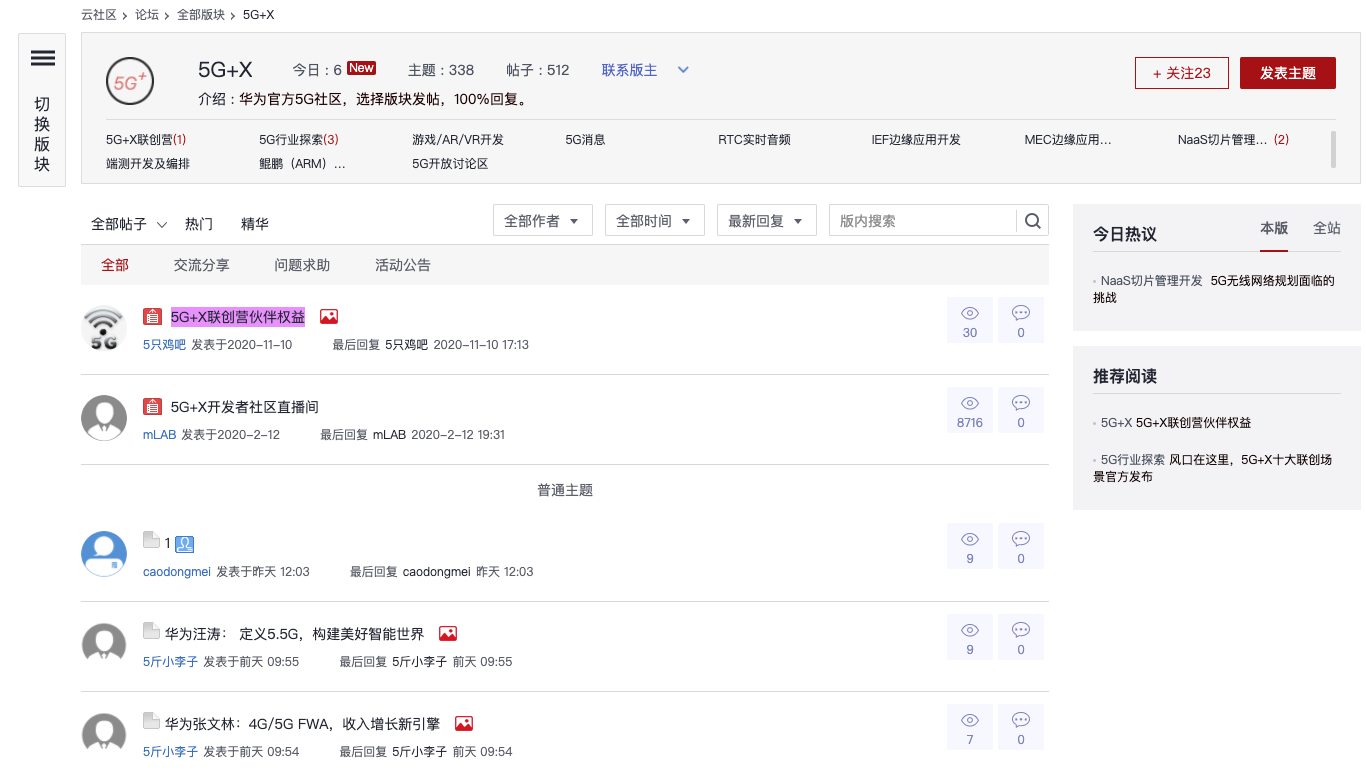The height and width of the screenshot is (780, 1366).
Task: Select the 活动公告 category tab
Action: coord(403,265)
